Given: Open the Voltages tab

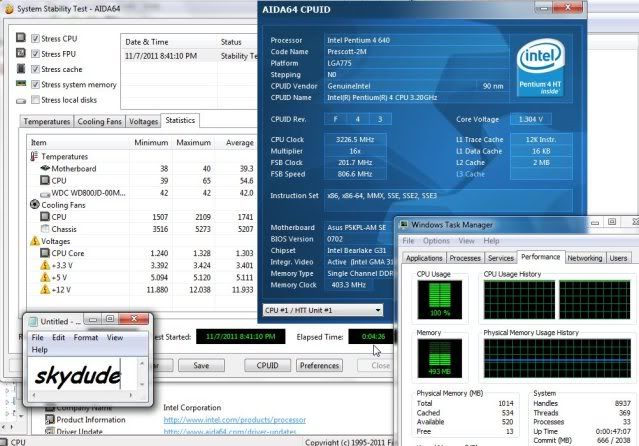Looking at the screenshot, I should point(143,121).
